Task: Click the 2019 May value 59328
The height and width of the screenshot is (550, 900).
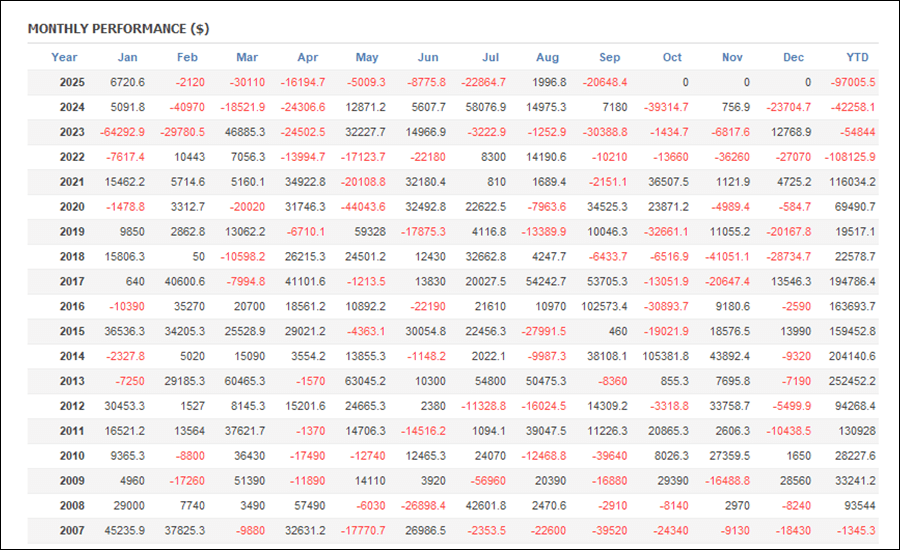Action: [371, 232]
